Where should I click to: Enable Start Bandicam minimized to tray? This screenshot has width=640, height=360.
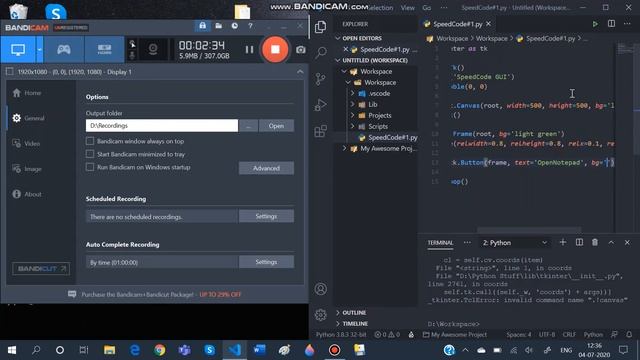pos(90,154)
